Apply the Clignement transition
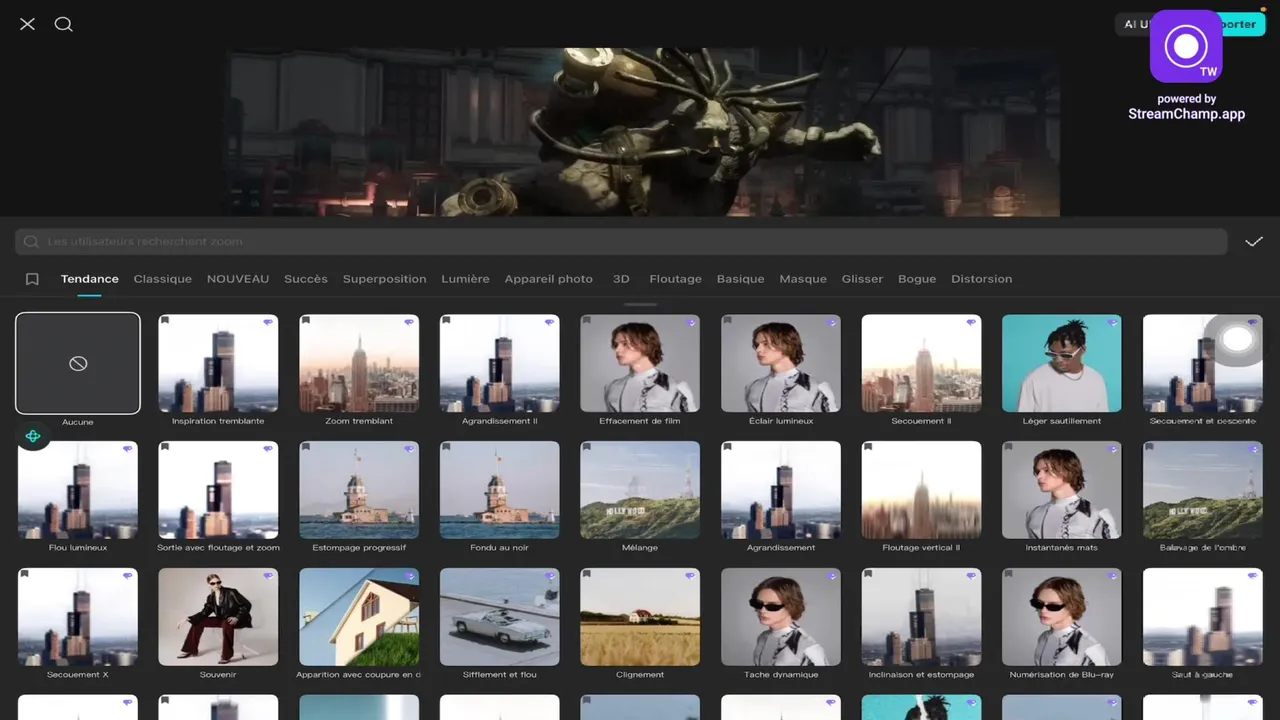Image resolution: width=1280 pixels, height=720 pixels. click(640, 617)
